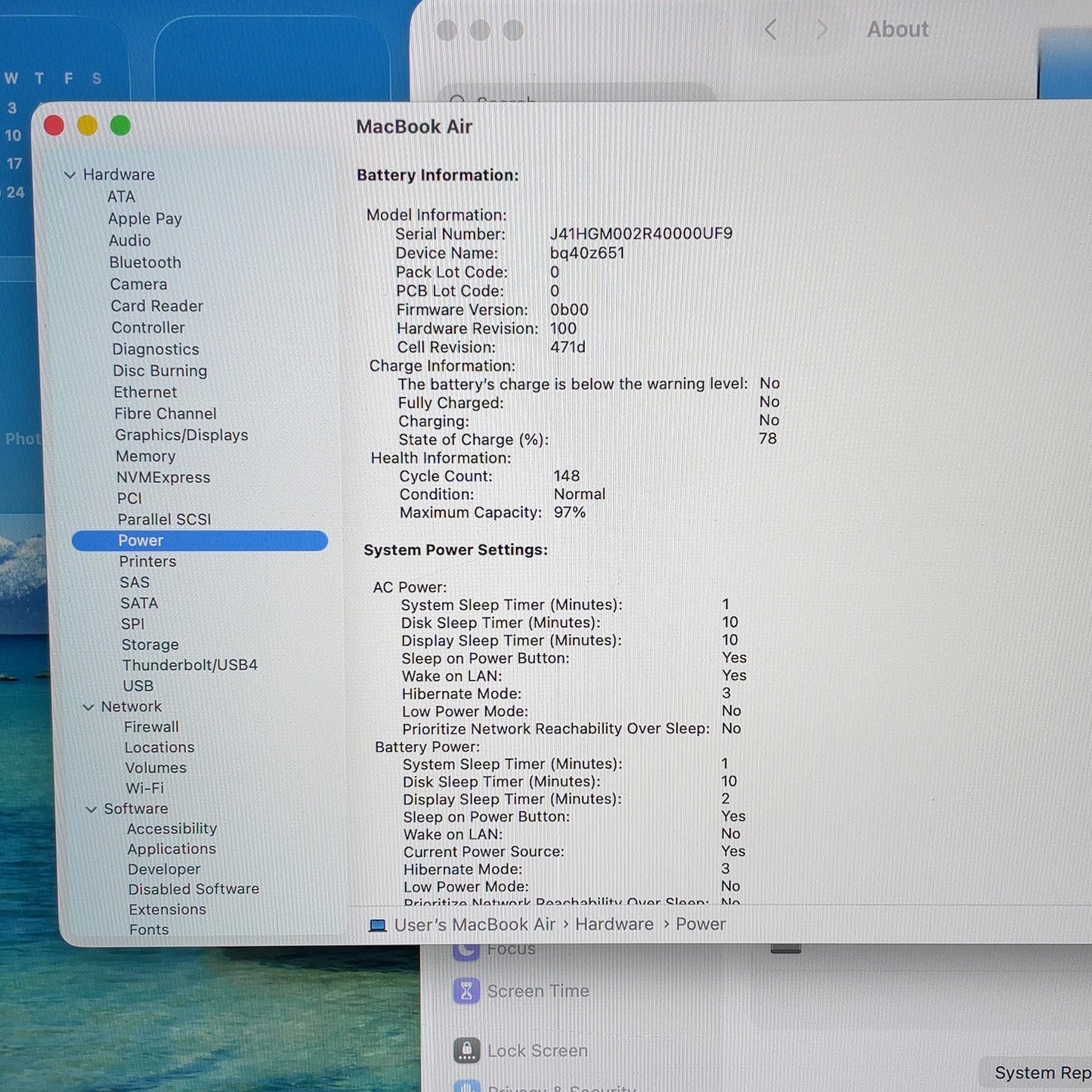This screenshot has height=1092, width=1092.
Task: Select Parallel SCSI in the sidebar
Action: pos(164,519)
